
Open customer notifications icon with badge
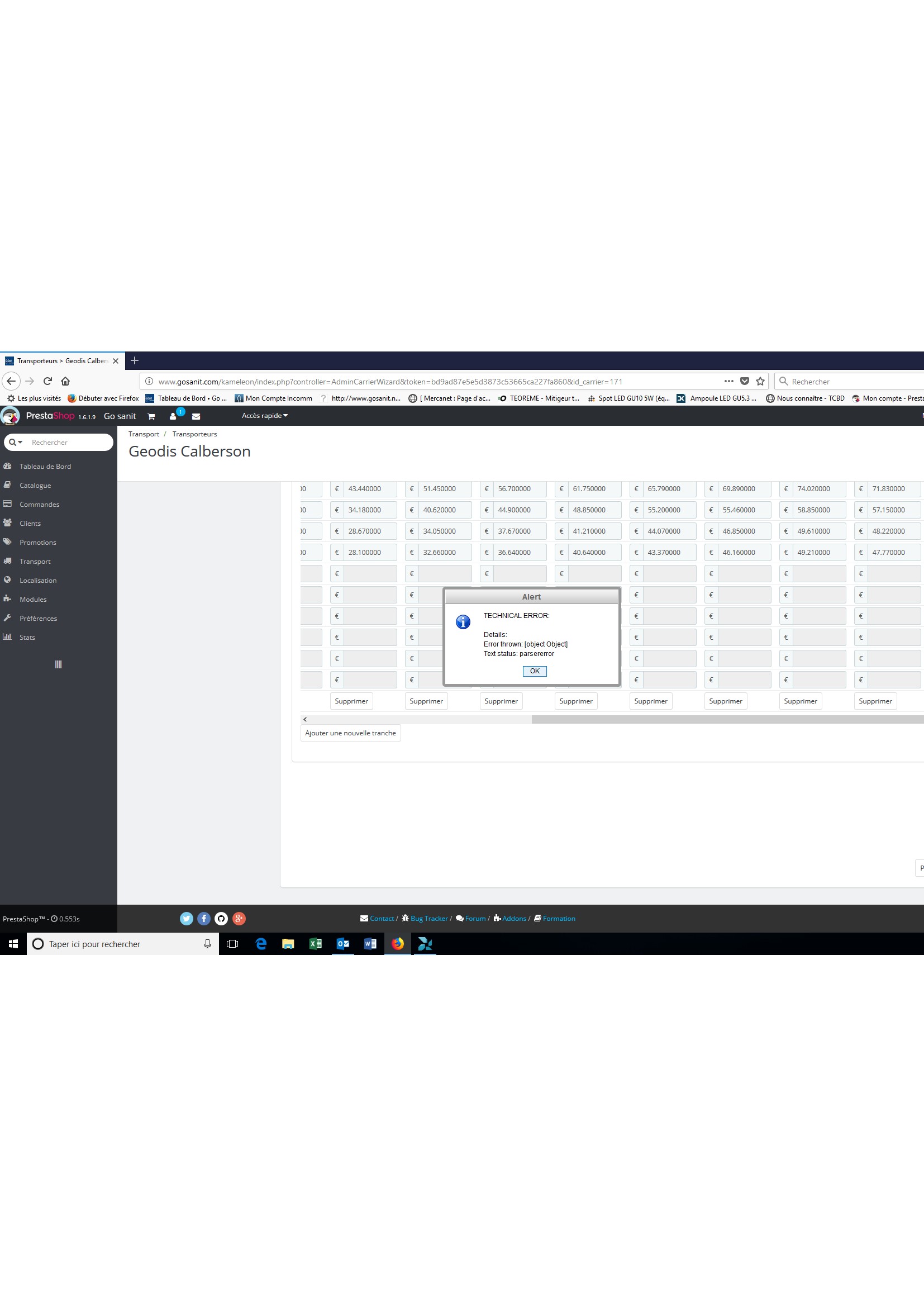click(174, 416)
